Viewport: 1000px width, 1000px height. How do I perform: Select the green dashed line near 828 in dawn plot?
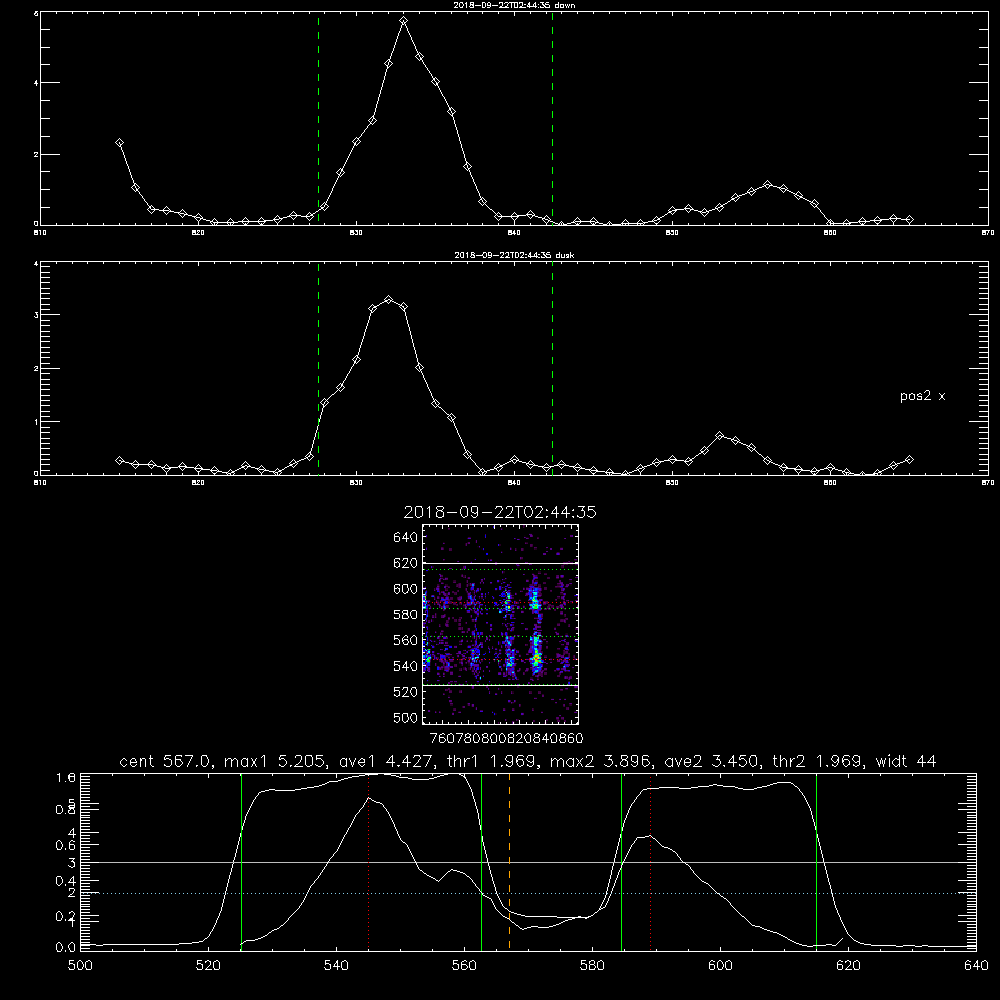318,118
